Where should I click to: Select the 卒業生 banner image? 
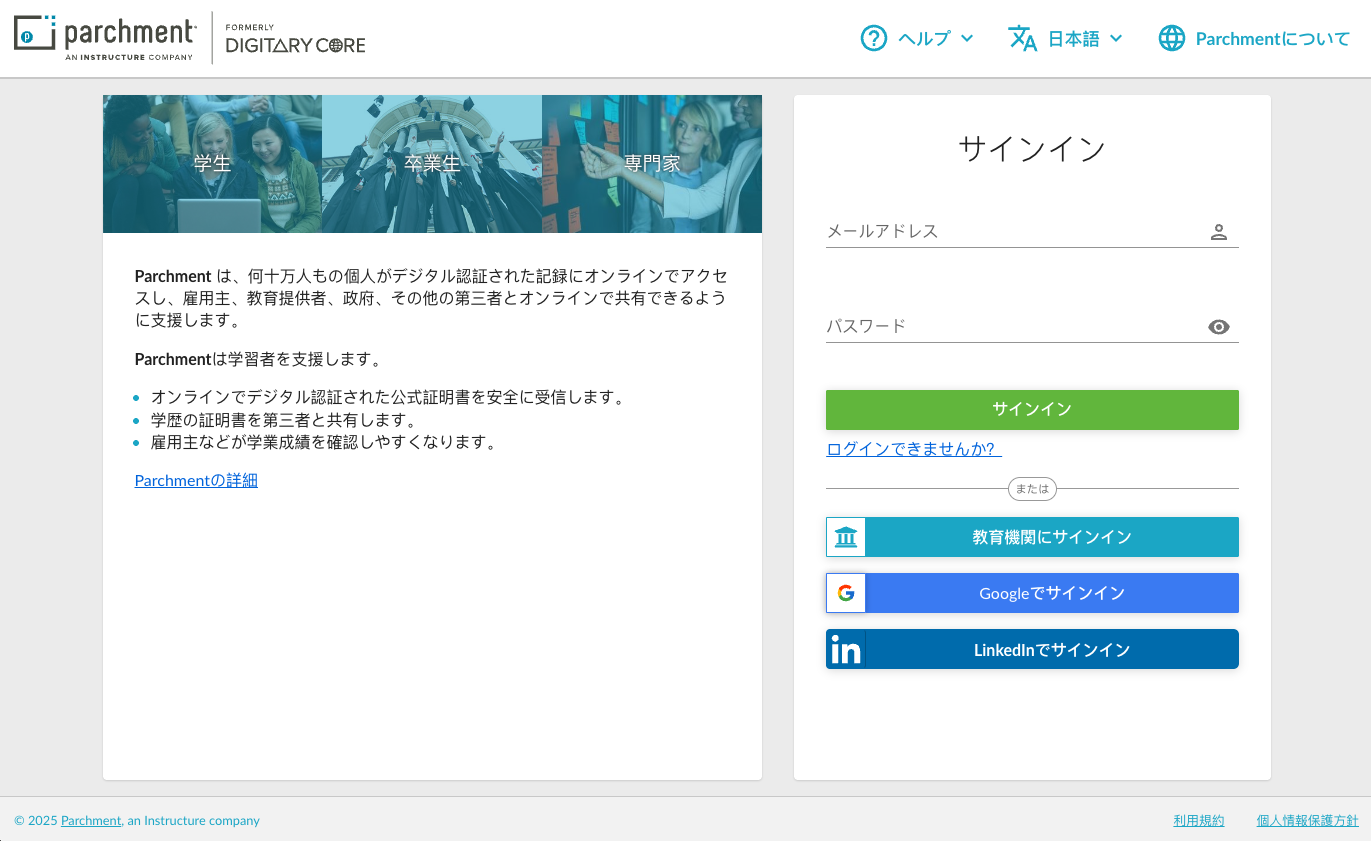coord(432,164)
